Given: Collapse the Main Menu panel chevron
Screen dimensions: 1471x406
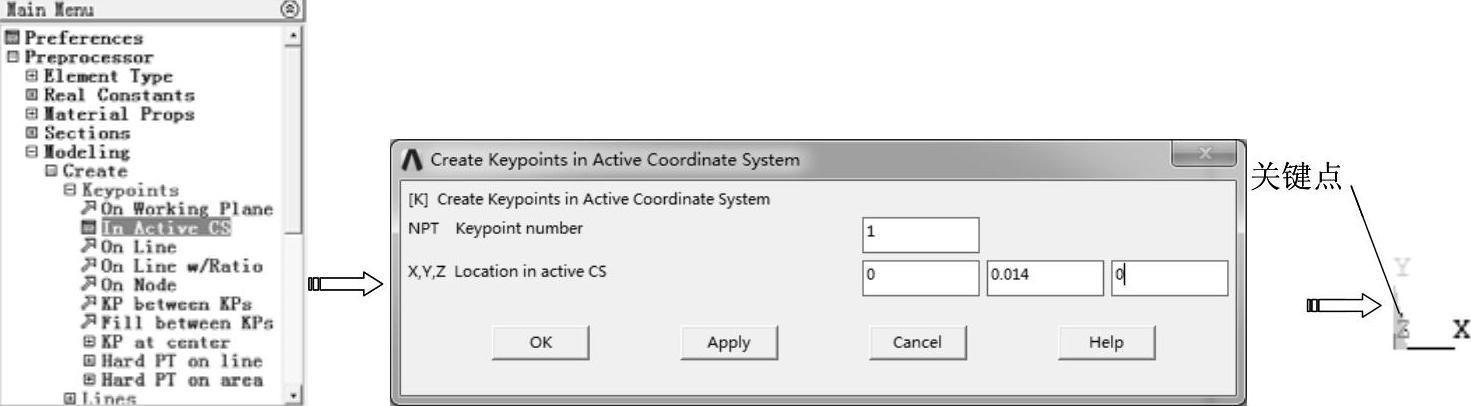Looking at the screenshot, I should point(289,9).
